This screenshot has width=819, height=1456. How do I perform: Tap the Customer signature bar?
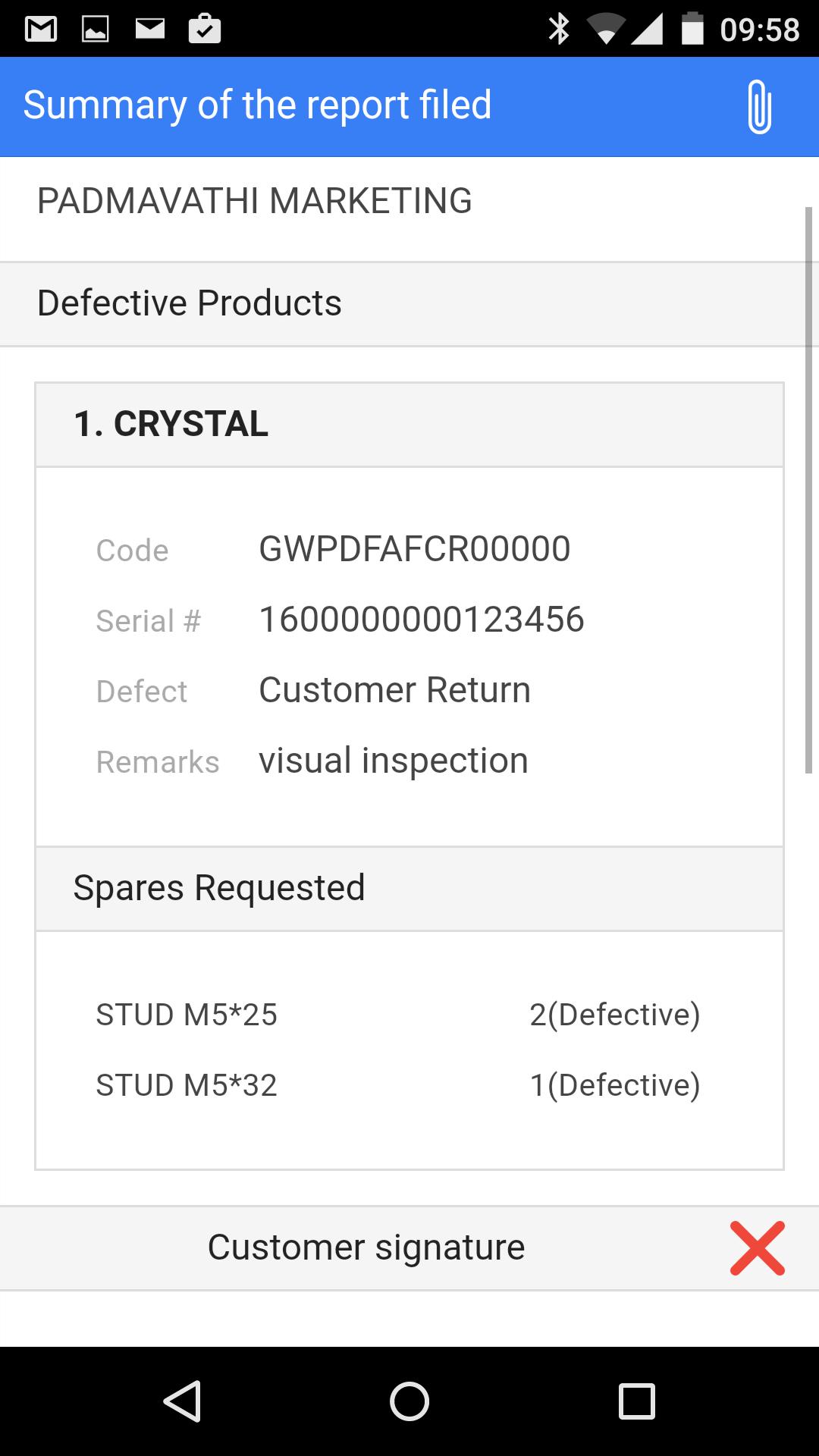pyautogui.click(x=409, y=1248)
